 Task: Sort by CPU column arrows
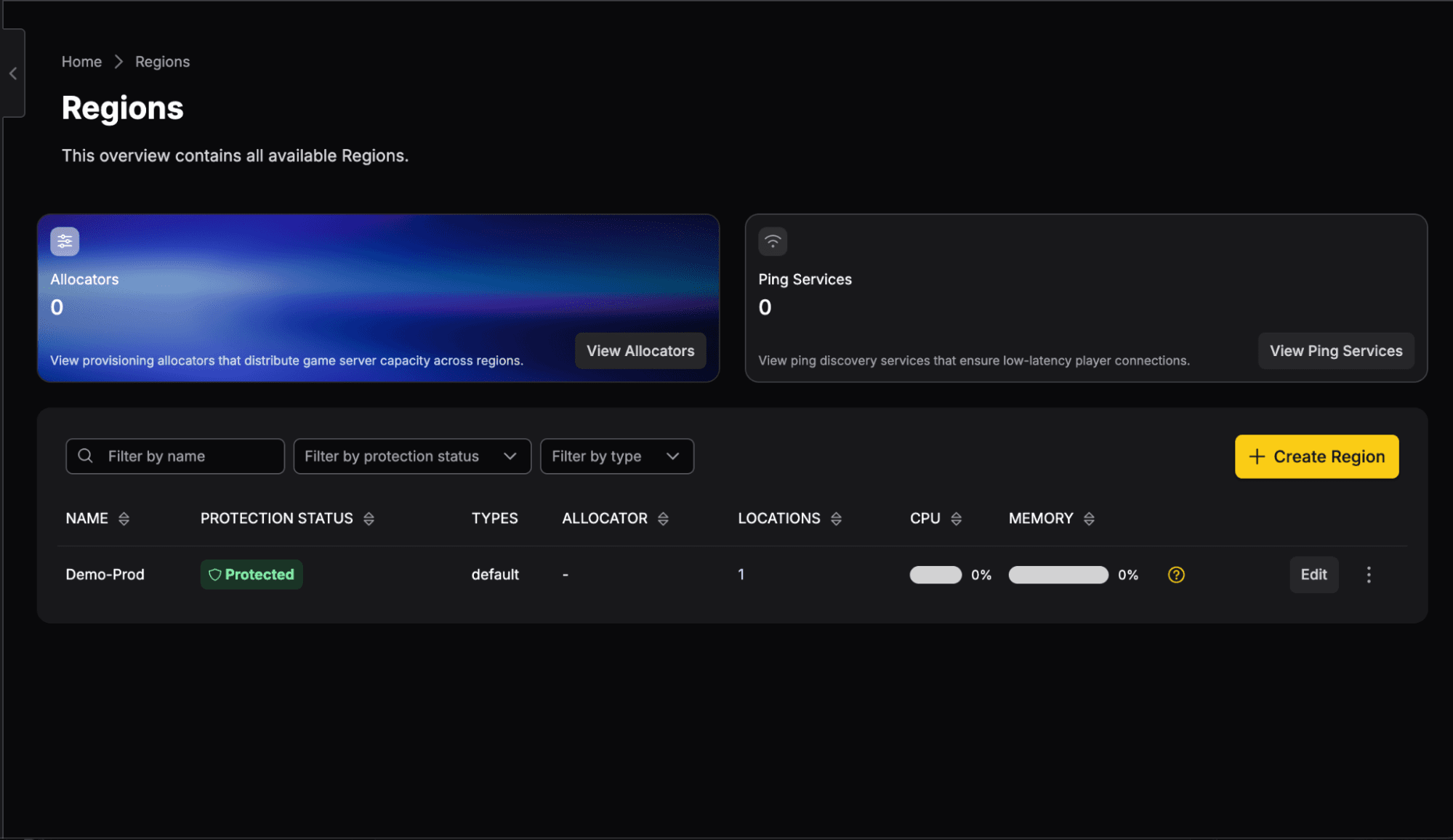(x=956, y=519)
